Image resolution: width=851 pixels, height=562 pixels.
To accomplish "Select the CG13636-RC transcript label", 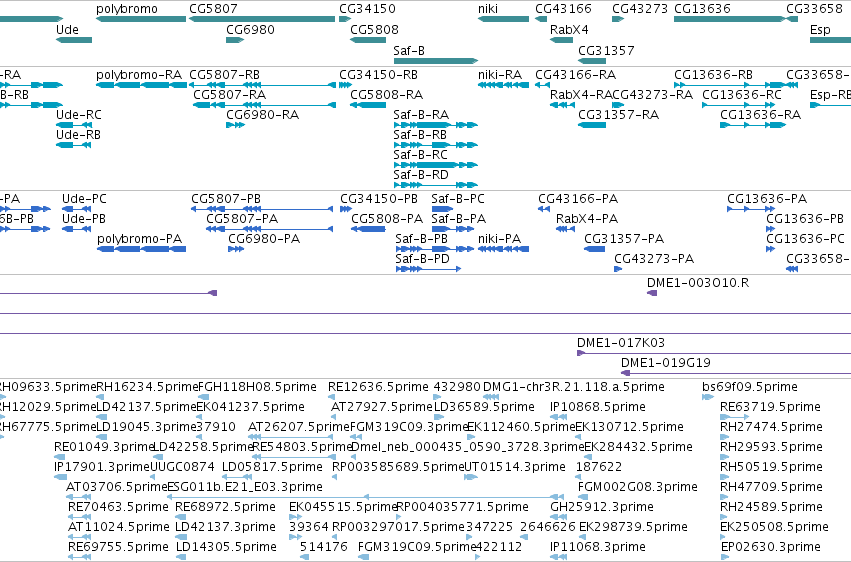I will 742,94.
